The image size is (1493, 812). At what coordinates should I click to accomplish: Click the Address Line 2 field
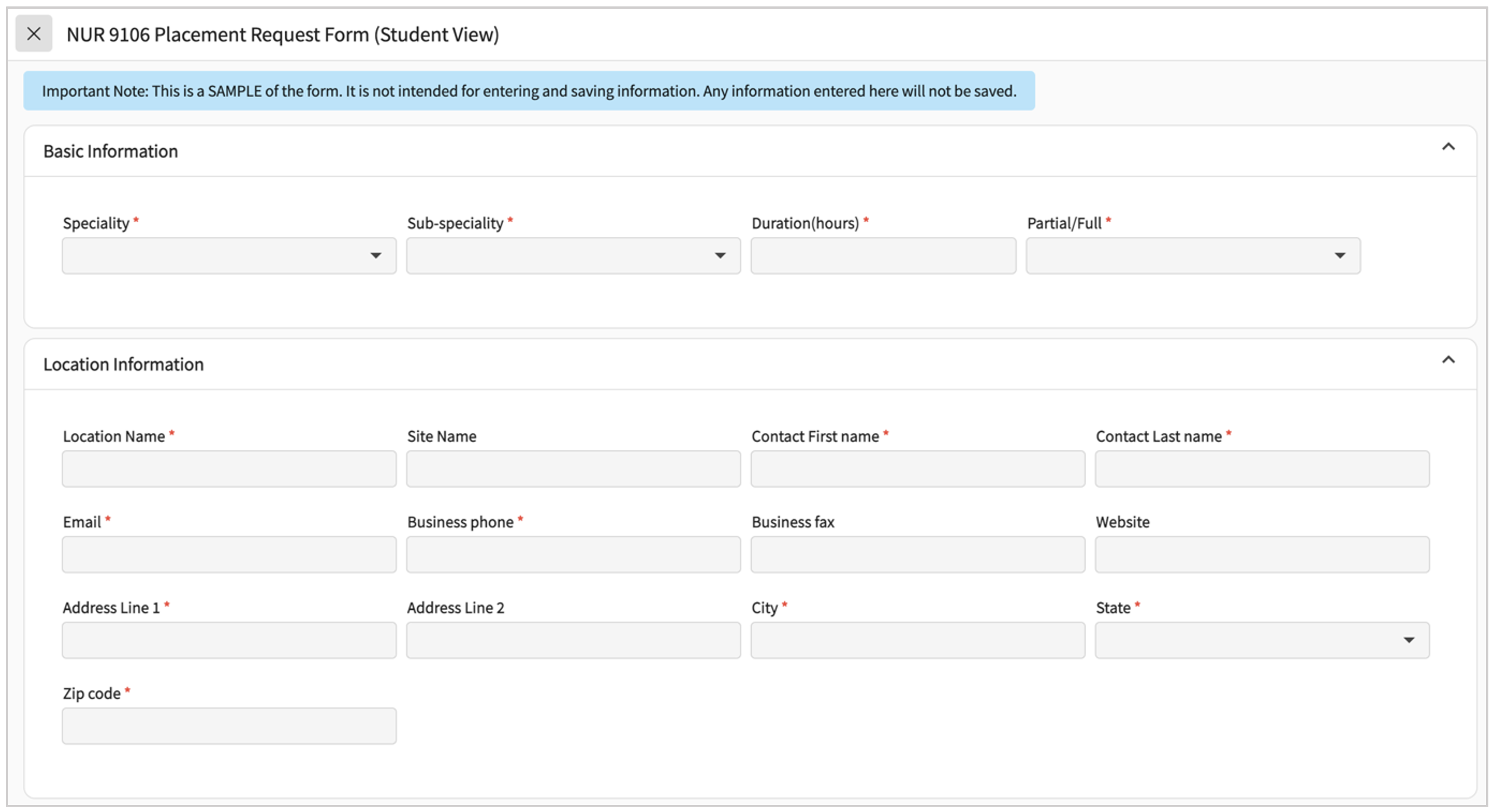pos(573,640)
